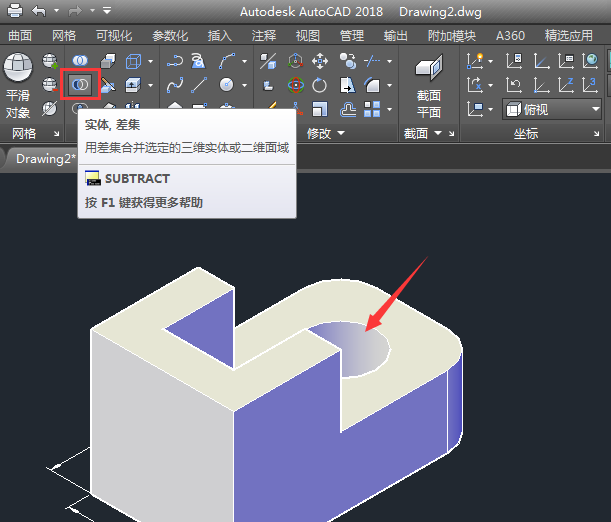611x522 pixels.
Task: Click the Subtract solid tool icon
Action: [x=79, y=85]
